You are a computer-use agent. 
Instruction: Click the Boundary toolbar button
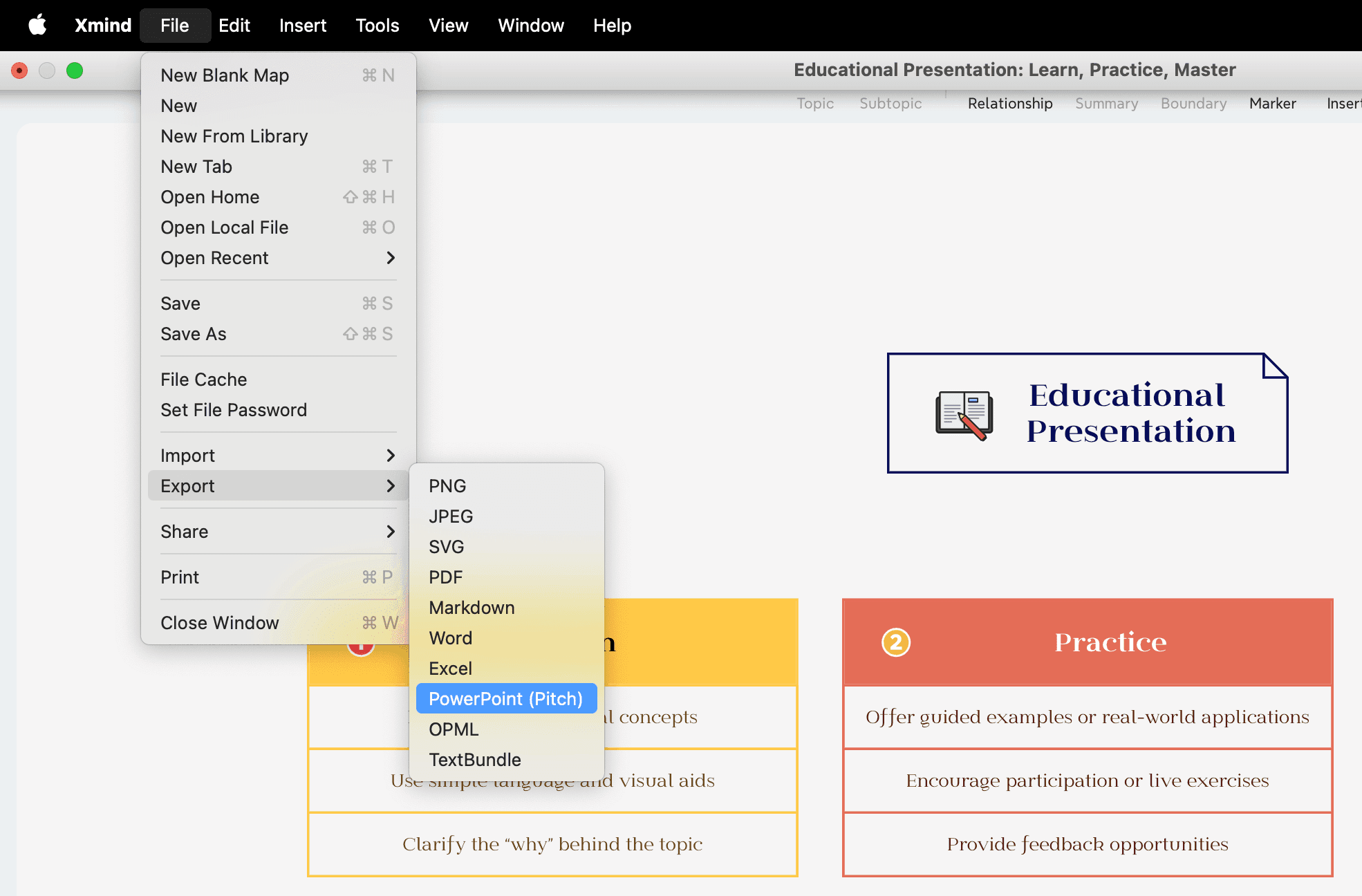1193,103
